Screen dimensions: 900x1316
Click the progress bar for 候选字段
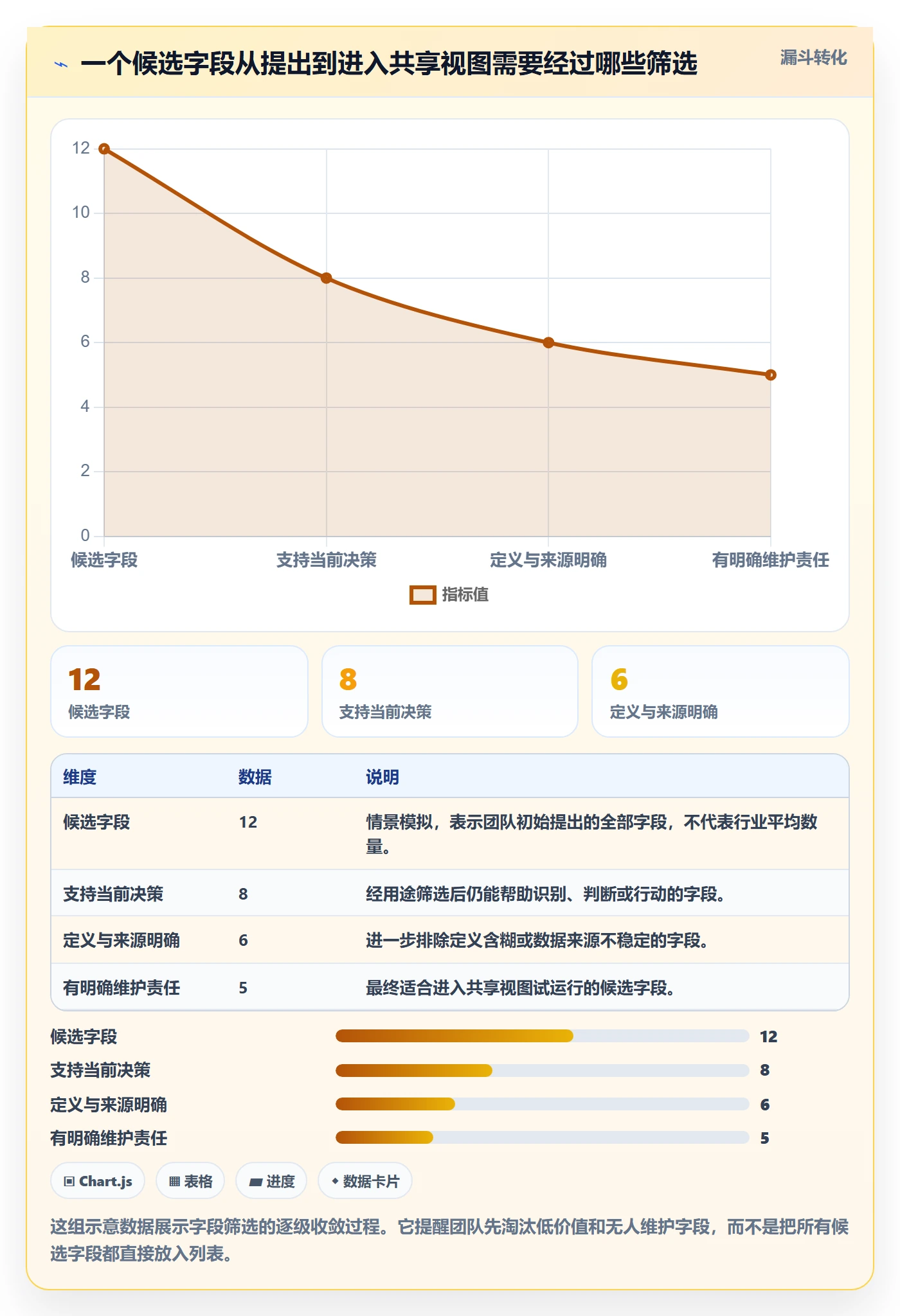543,1036
